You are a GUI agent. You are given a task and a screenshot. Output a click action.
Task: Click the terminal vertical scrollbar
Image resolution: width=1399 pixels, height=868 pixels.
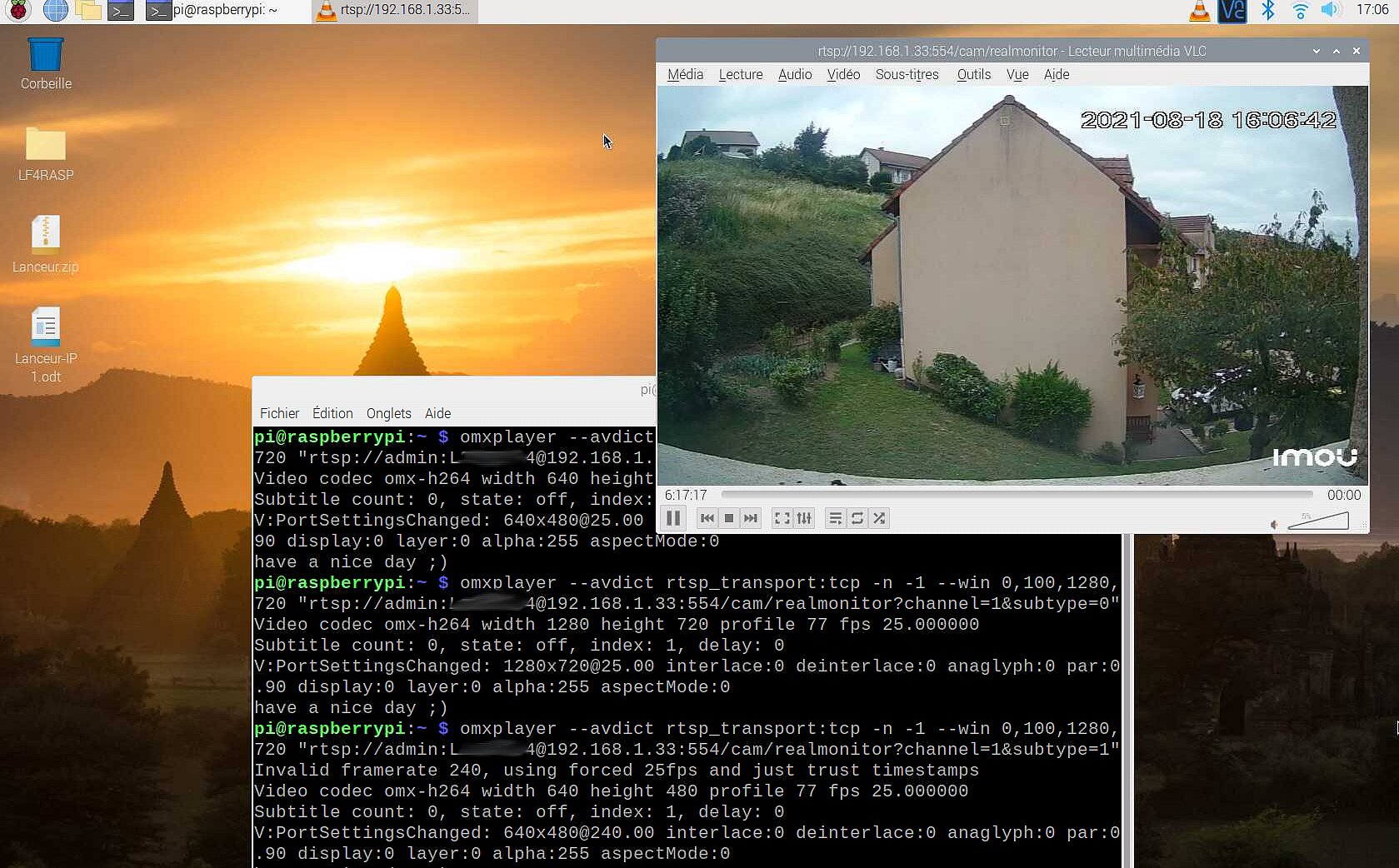click(1127, 700)
